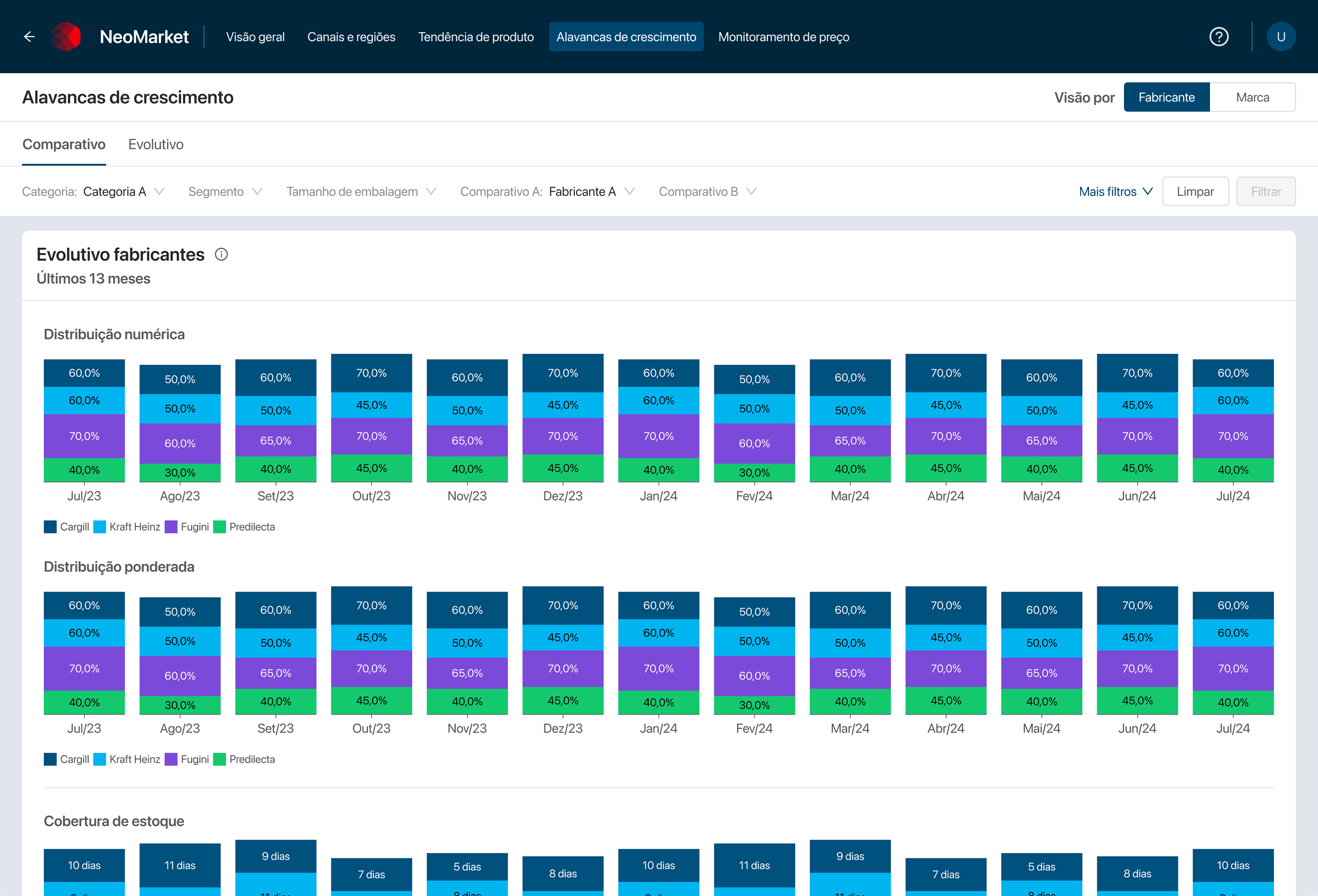The height and width of the screenshot is (896, 1318).
Task: Open Tamanho de embalagem dropdown
Action: pyautogui.click(x=361, y=192)
